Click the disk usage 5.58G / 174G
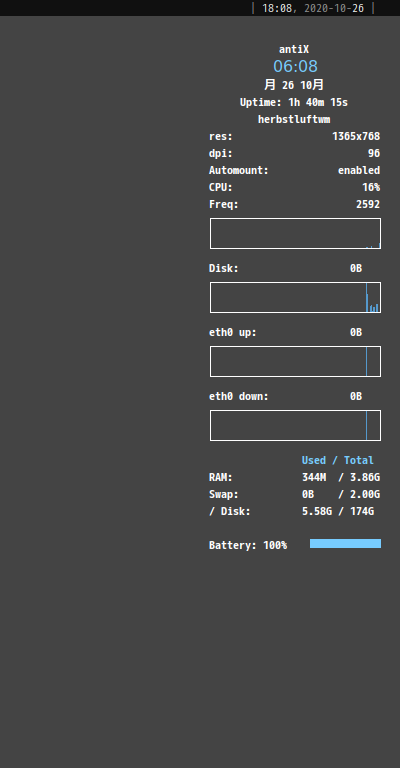The width and height of the screenshot is (400, 768). coord(338,511)
